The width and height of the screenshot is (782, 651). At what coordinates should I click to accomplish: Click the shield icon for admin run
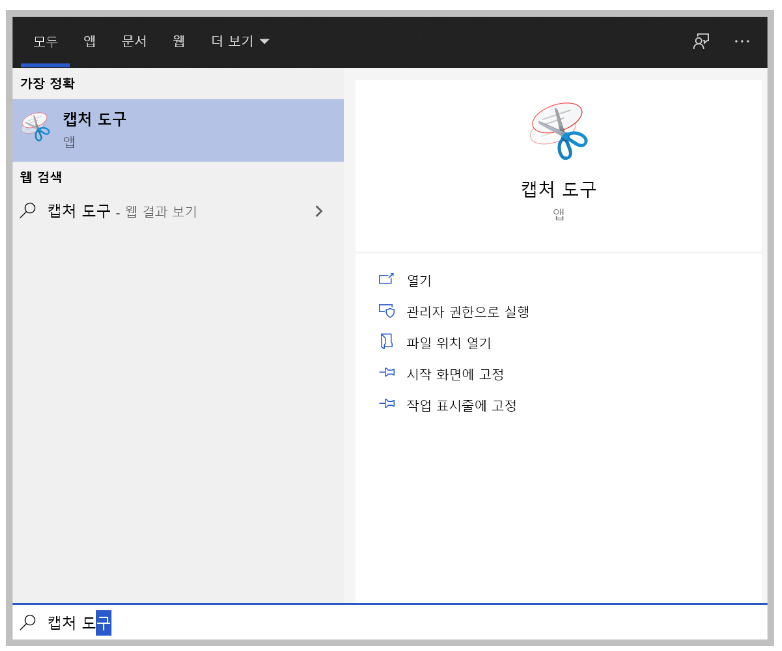point(387,310)
